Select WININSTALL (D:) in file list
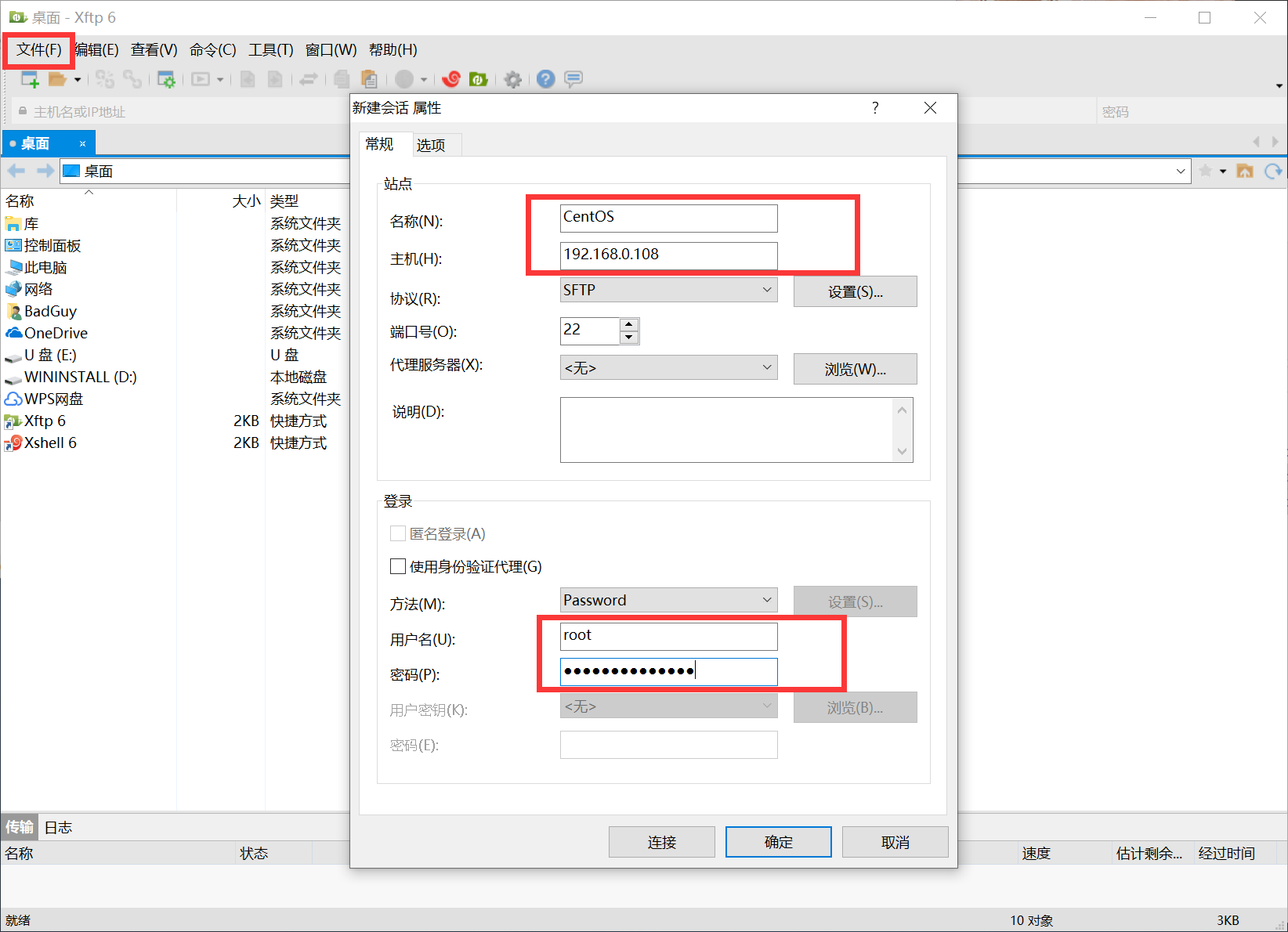Image resolution: width=1288 pixels, height=932 pixels. (80, 377)
